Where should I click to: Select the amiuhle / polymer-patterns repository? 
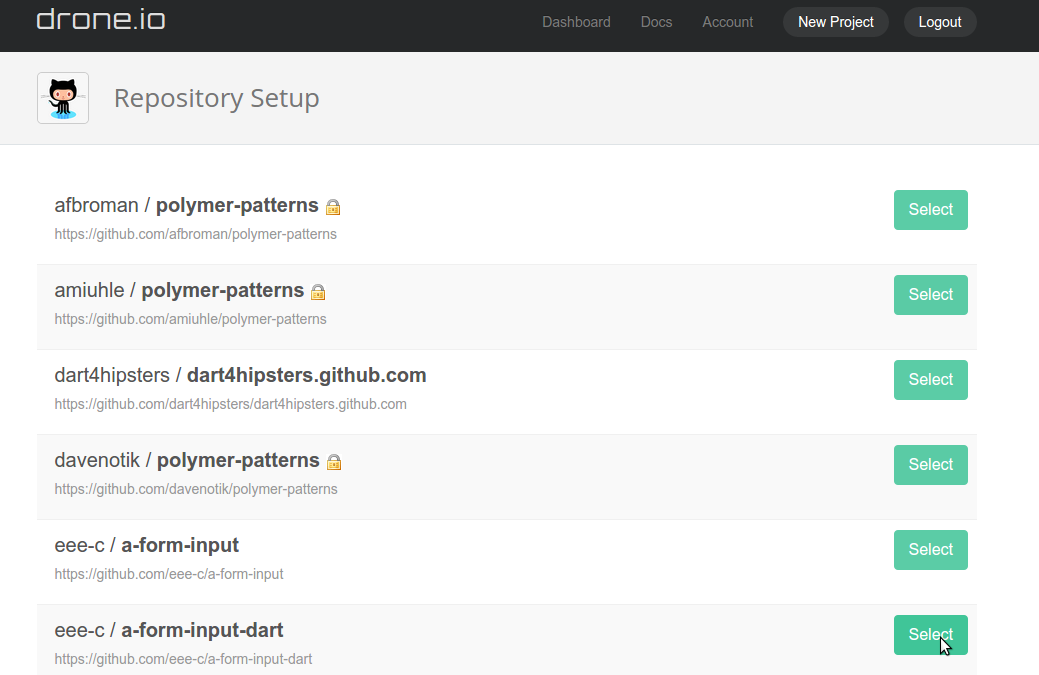click(x=930, y=295)
